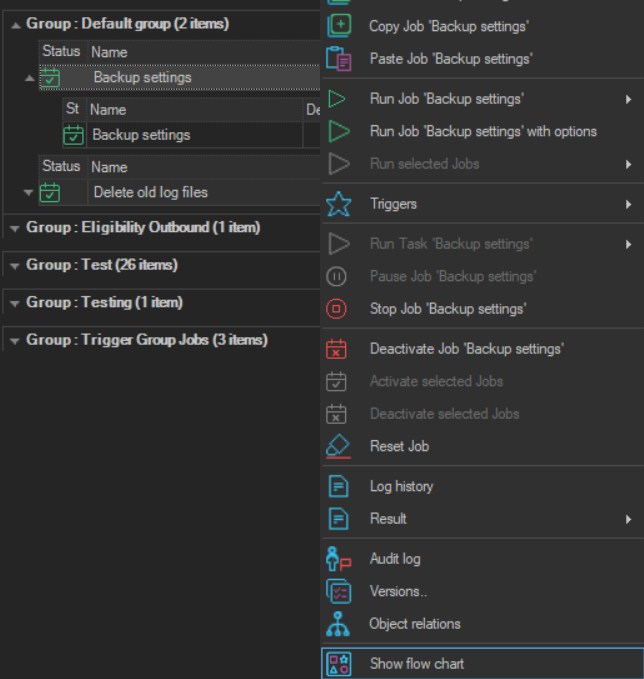Choose Paste Job 'Backup settings'

[450, 59]
